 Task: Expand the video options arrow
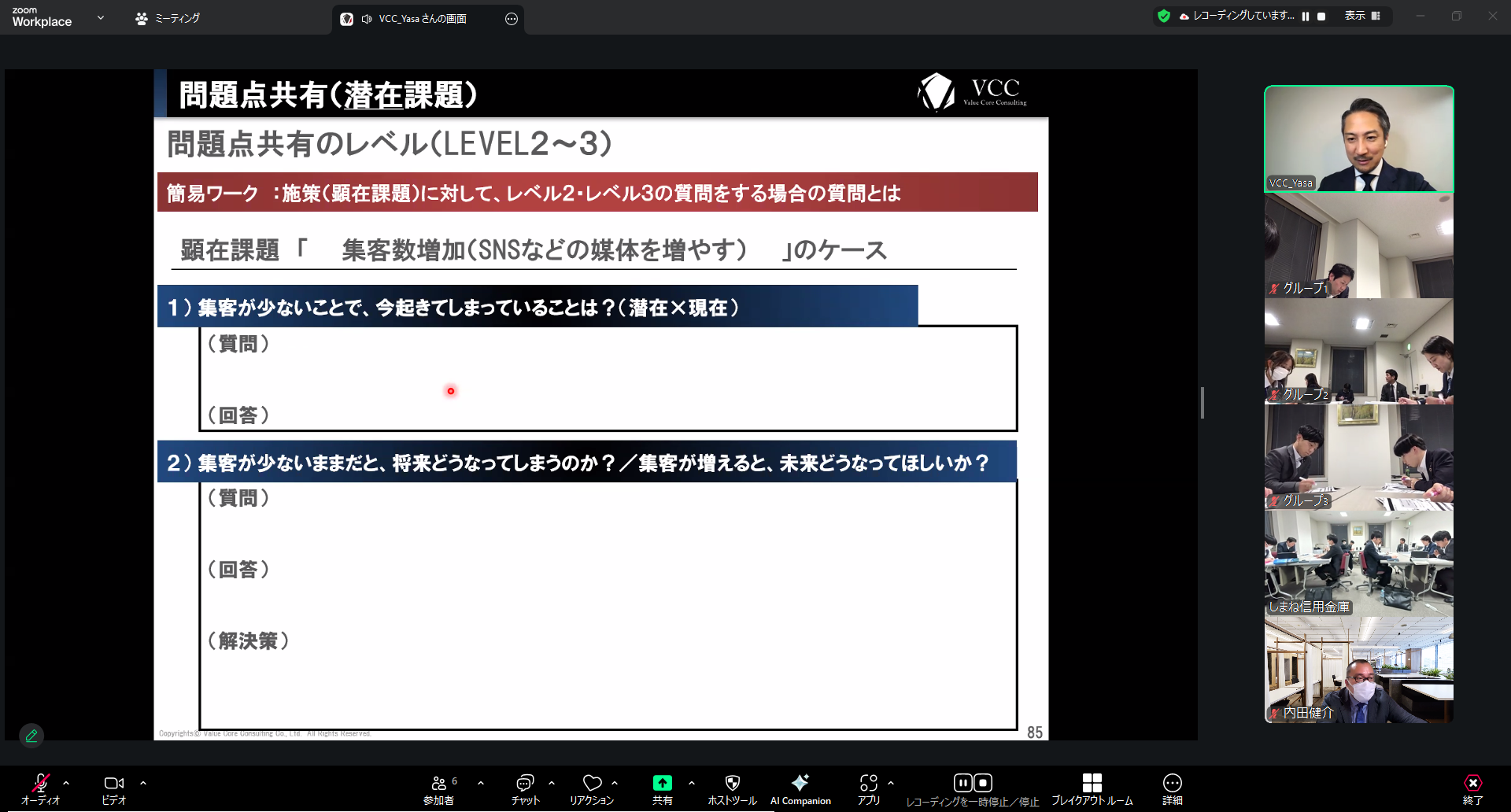(143, 783)
